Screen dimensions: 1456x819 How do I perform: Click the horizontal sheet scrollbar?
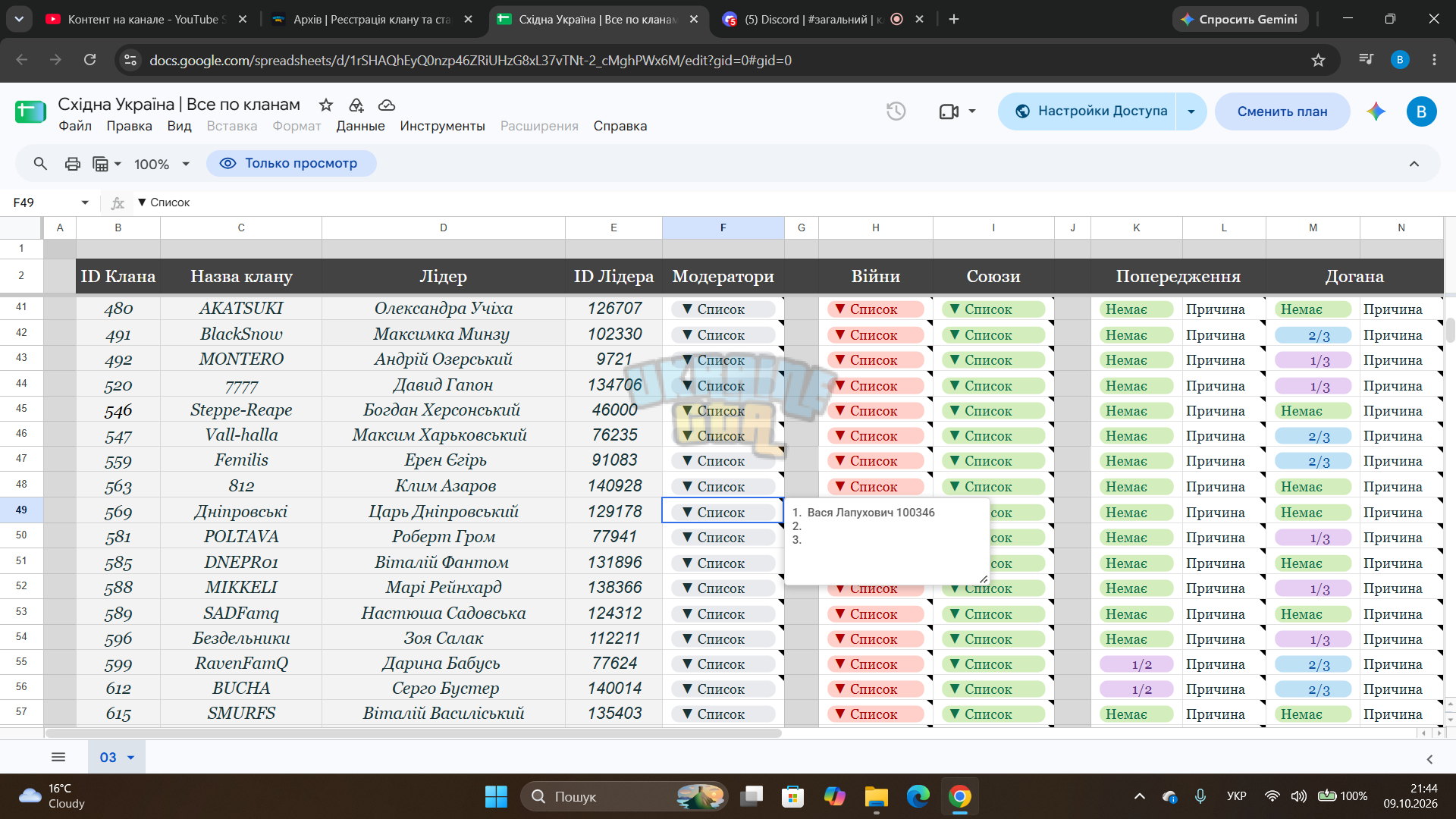coord(413,733)
